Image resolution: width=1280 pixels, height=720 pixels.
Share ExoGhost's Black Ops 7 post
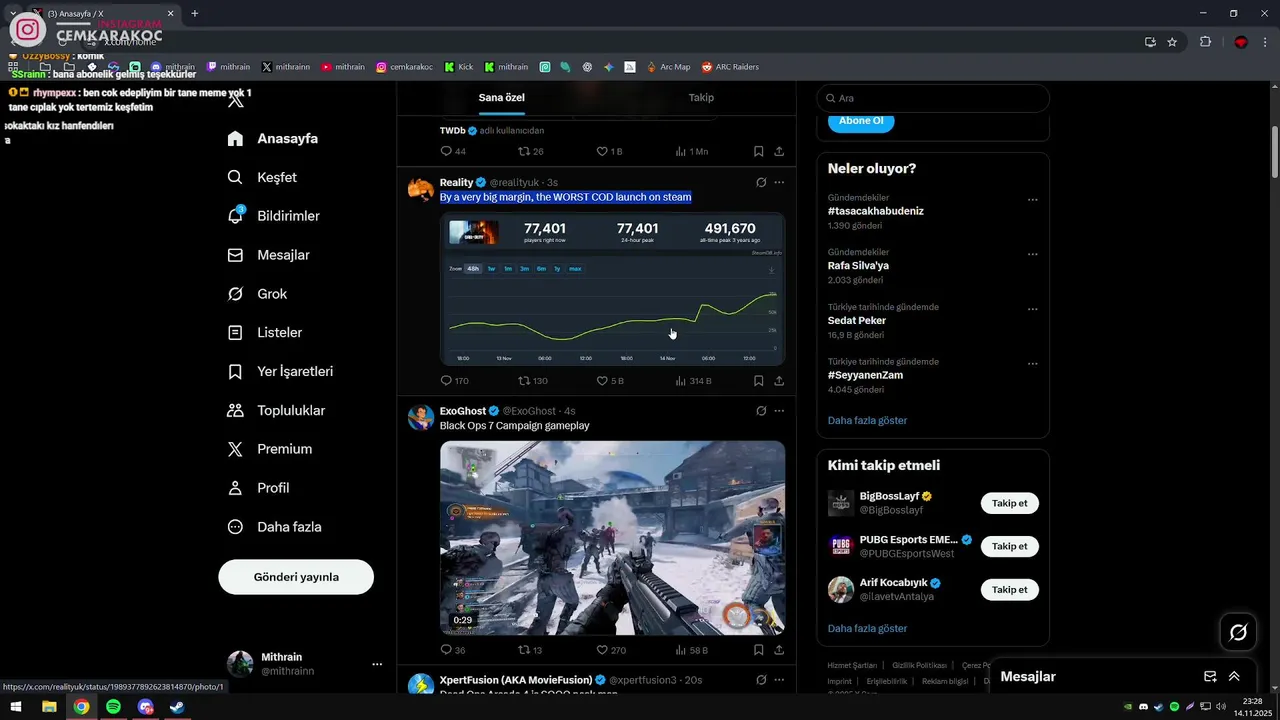[x=779, y=650]
